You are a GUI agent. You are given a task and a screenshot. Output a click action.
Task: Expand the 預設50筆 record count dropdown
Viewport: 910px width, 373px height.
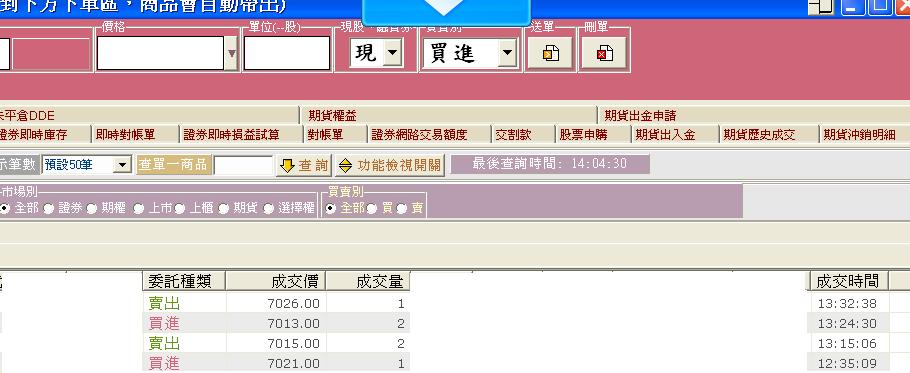pos(122,165)
